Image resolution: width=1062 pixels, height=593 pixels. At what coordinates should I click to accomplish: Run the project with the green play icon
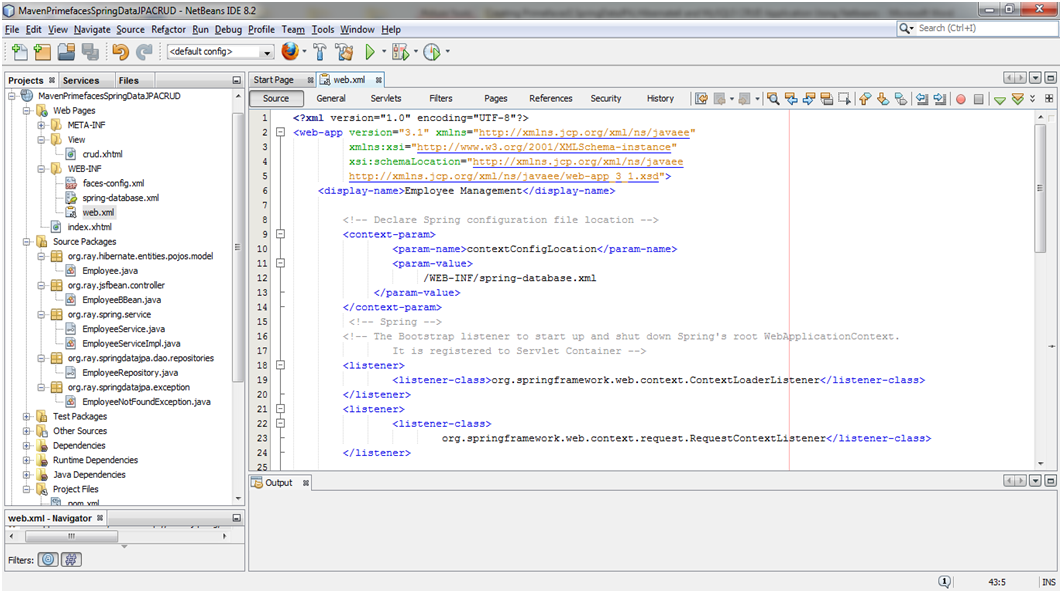[x=370, y=52]
